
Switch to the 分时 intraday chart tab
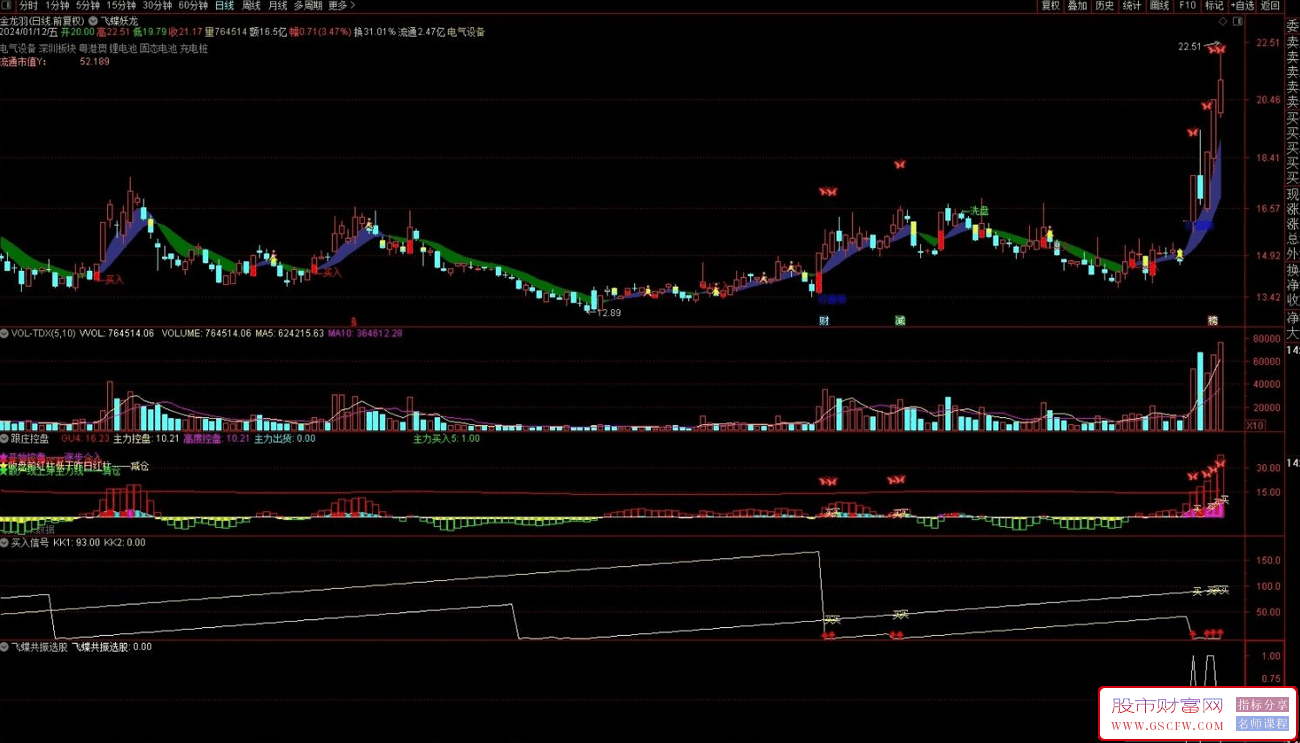click(x=28, y=5)
